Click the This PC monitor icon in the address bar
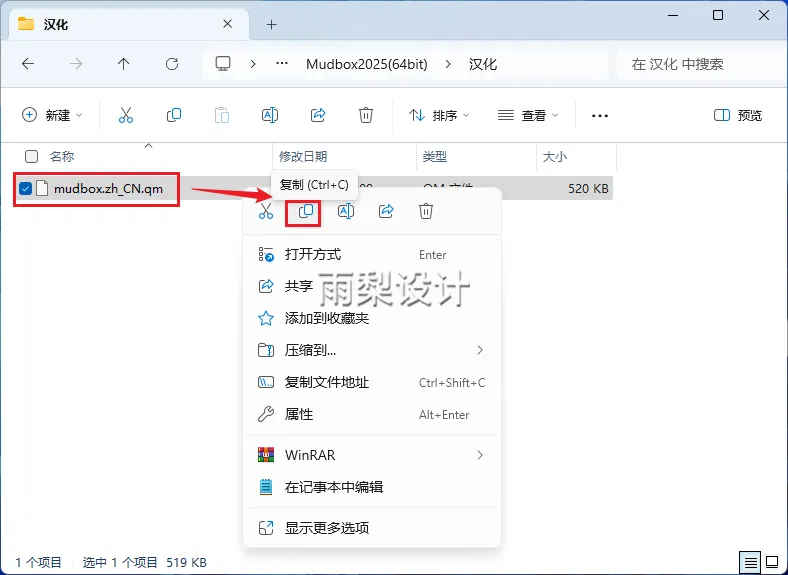 click(223, 64)
